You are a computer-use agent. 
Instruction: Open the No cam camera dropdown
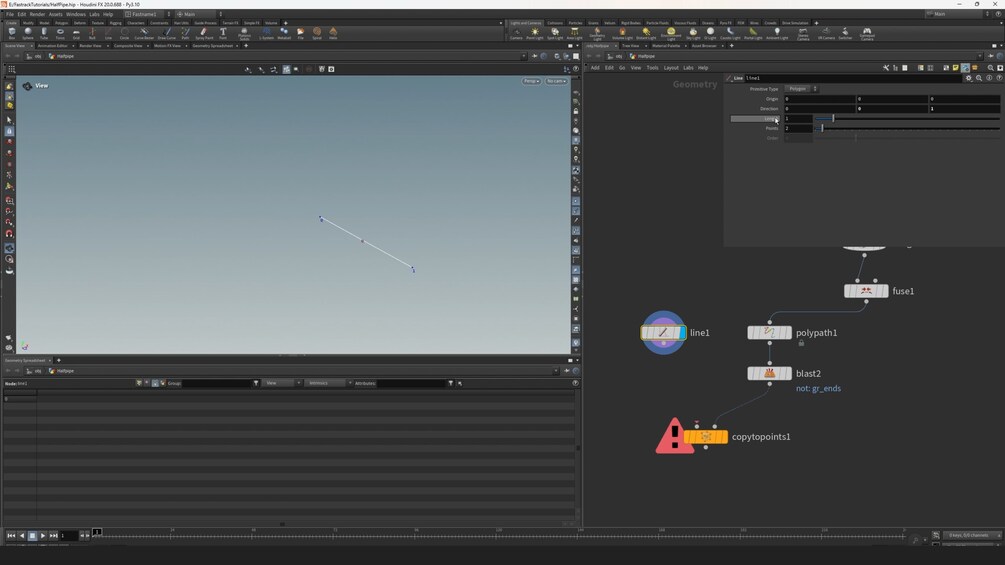coord(556,81)
